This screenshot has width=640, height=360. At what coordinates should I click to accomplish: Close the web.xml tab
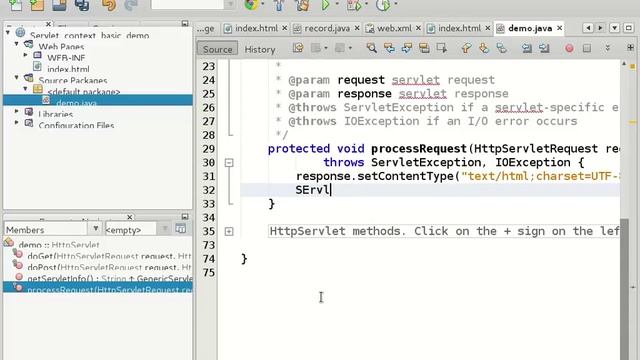[x=418, y=28]
